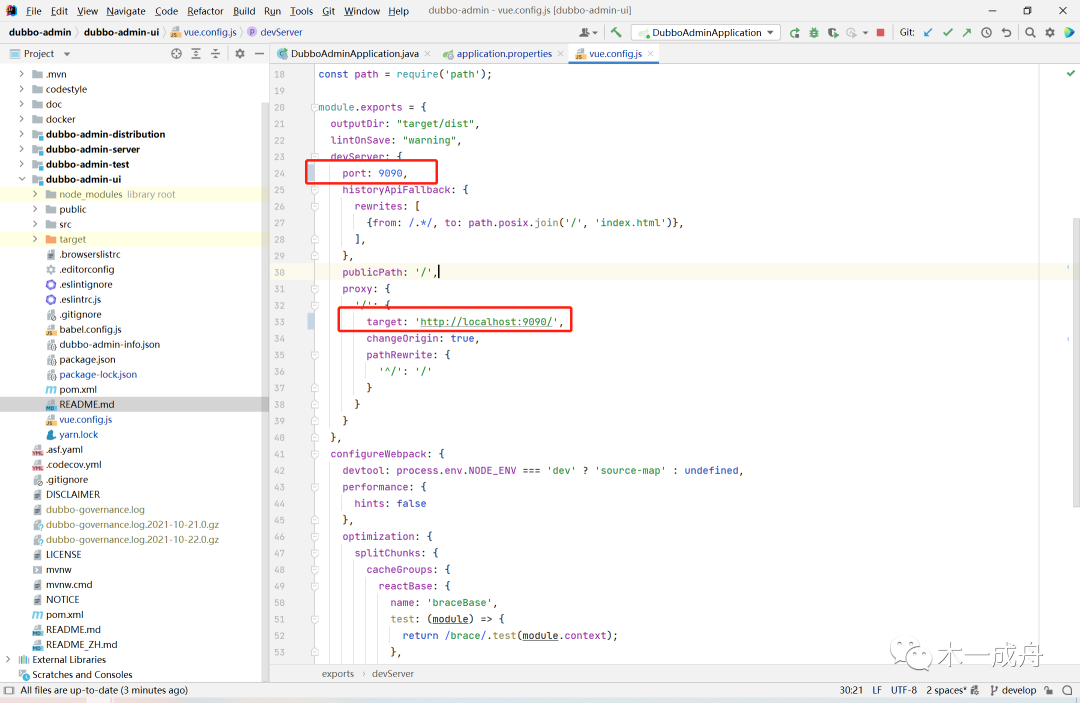Image resolution: width=1080 pixels, height=703 pixels.
Task: Click the locate-in-project target icon
Action: 176,54
